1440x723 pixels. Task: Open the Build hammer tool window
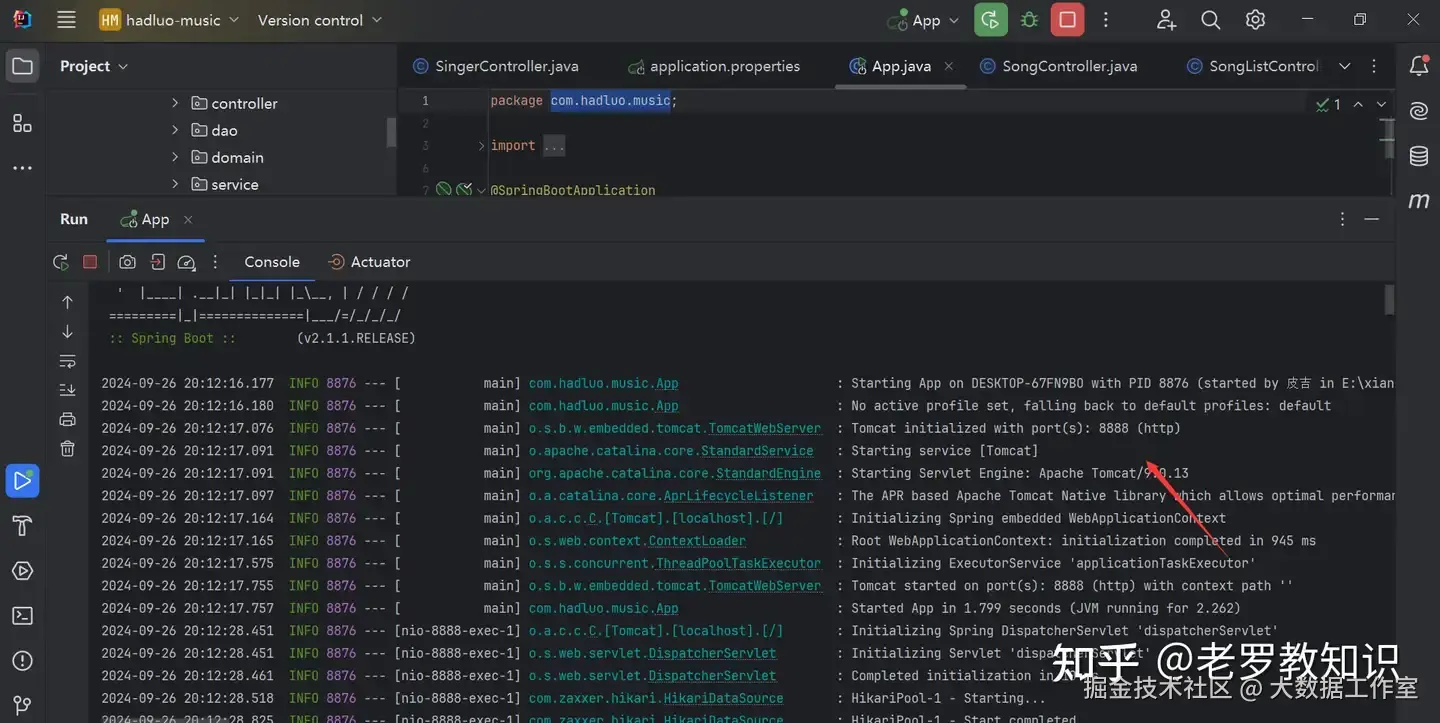pos(22,526)
